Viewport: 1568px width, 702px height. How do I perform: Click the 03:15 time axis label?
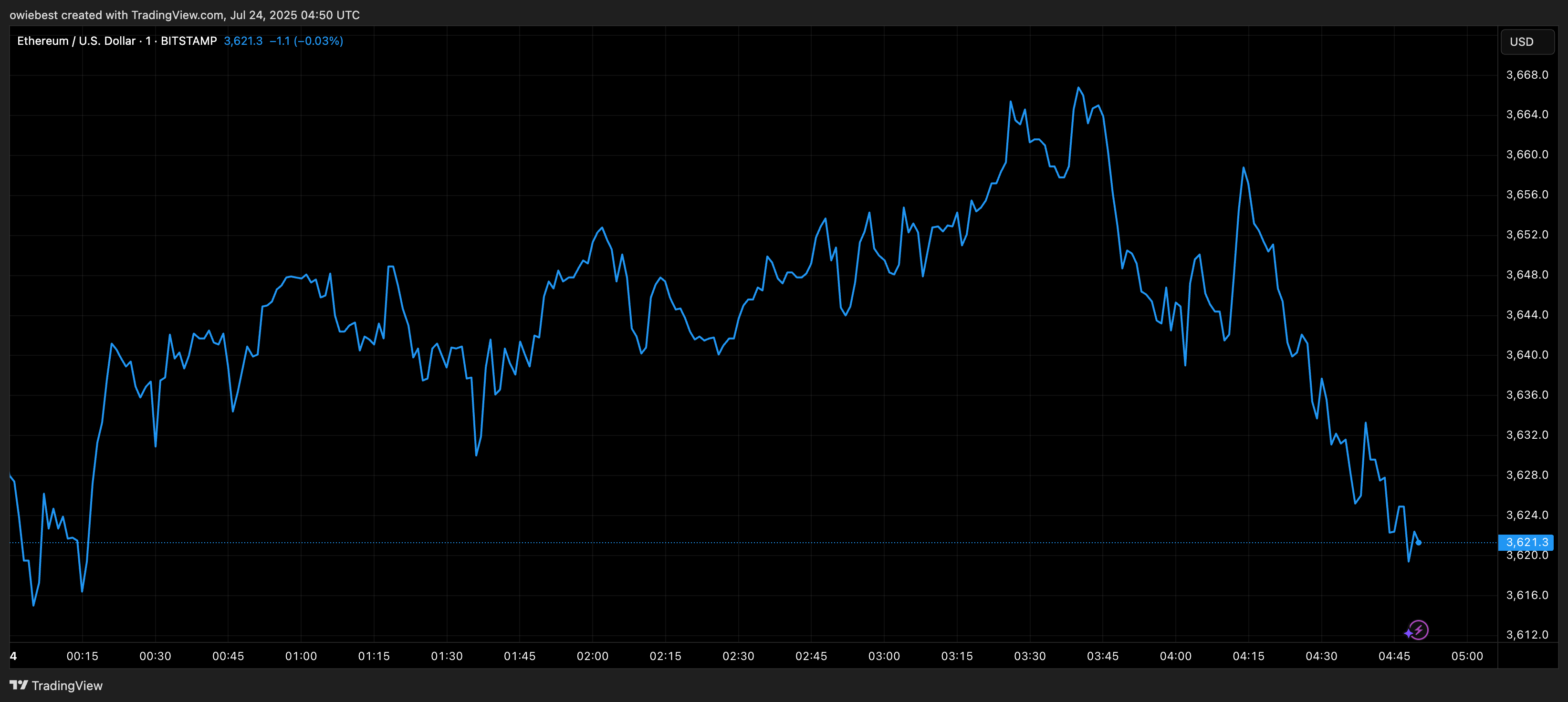tap(957, 656)
